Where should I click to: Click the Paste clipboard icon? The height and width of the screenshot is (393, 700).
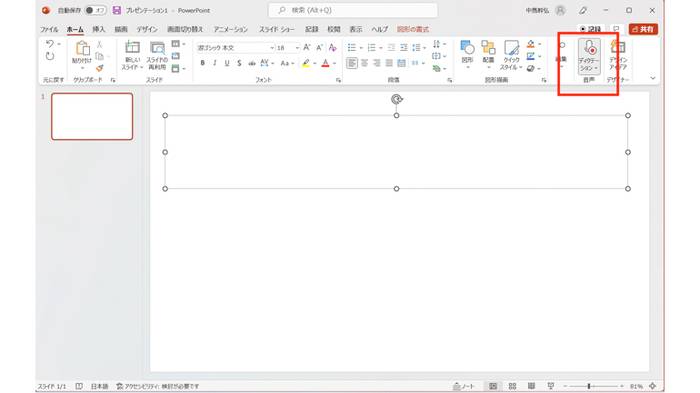[x=82, y=48]
